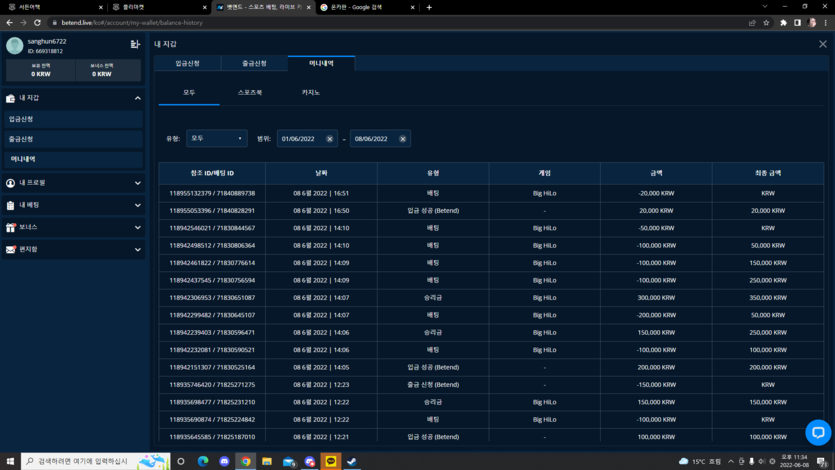Select the 모두 filter tab
Screen dimensions: 835x470
tap(189, 93)
